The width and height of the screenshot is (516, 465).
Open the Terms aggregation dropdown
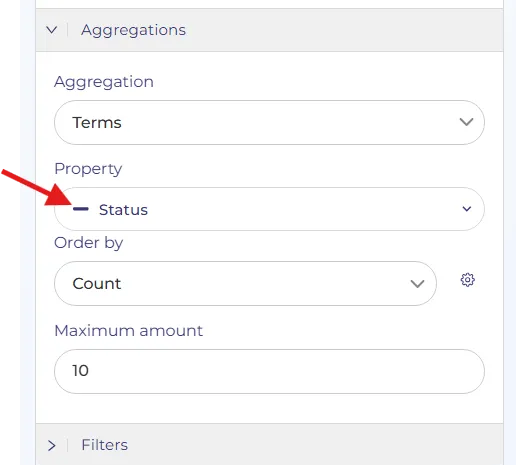click(269, 122)
